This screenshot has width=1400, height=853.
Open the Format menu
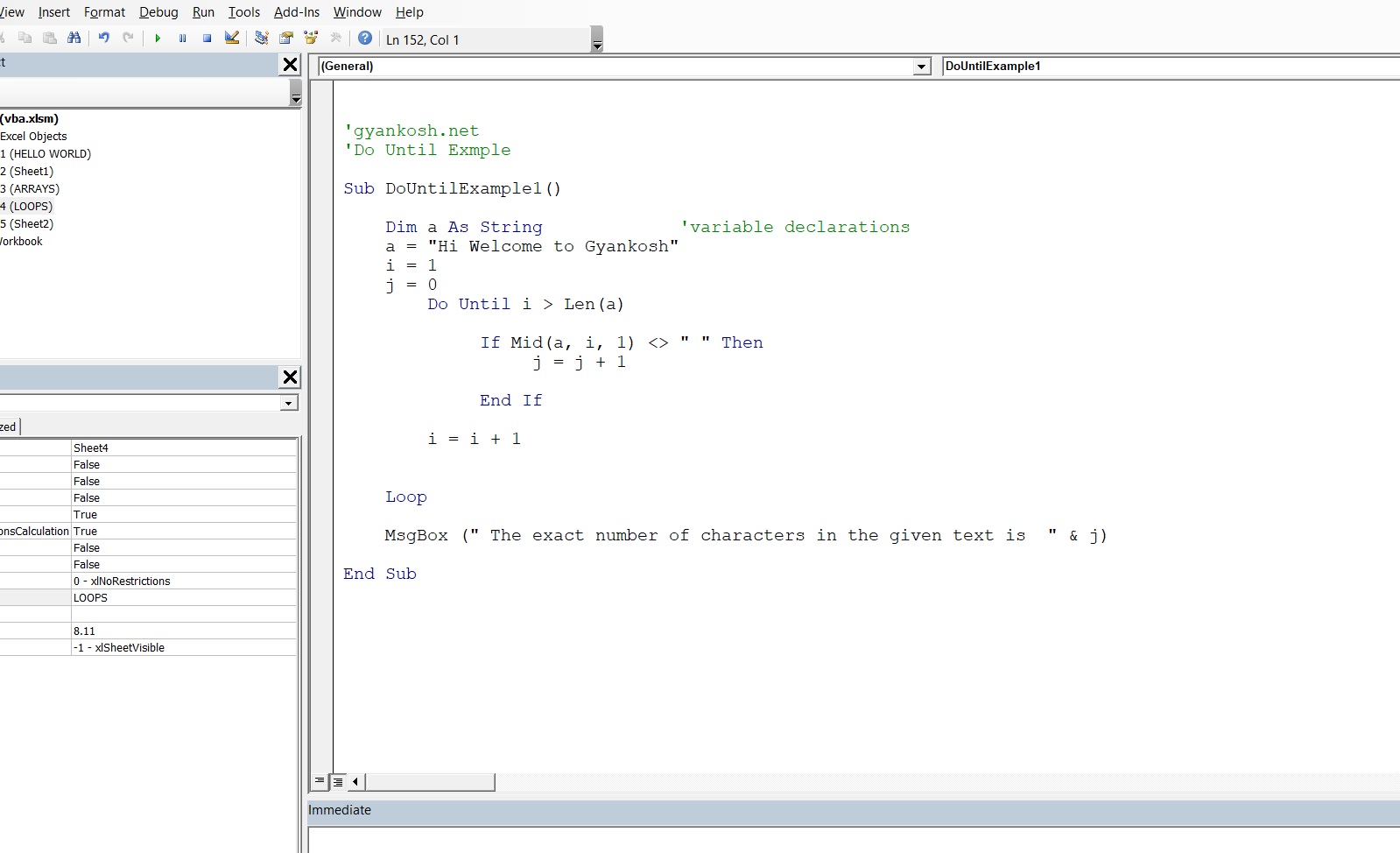point(104,12)
